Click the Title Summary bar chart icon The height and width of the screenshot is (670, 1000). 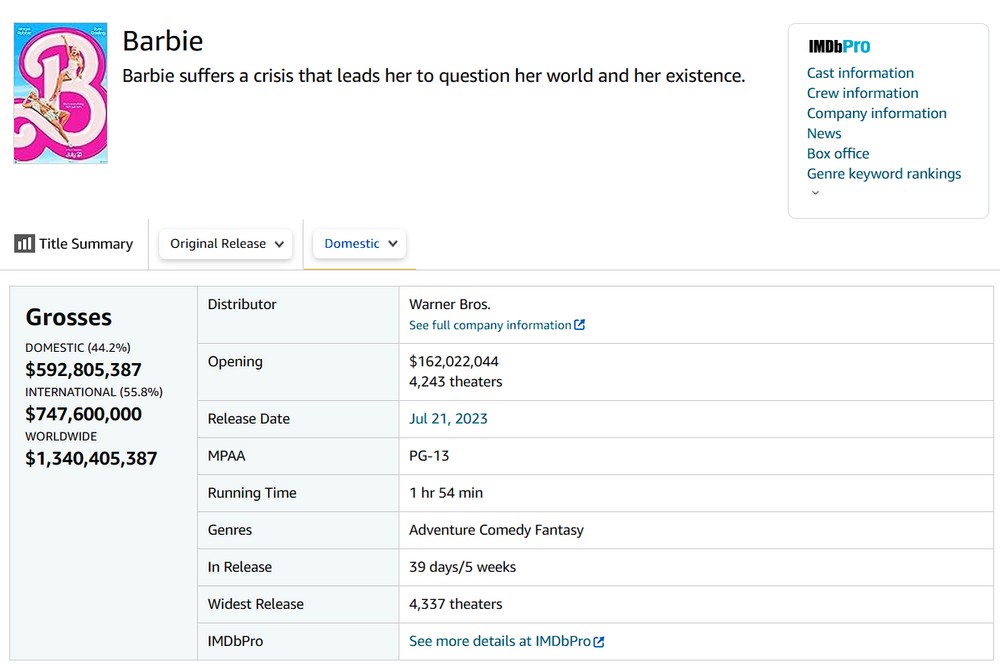pos(24,244)
